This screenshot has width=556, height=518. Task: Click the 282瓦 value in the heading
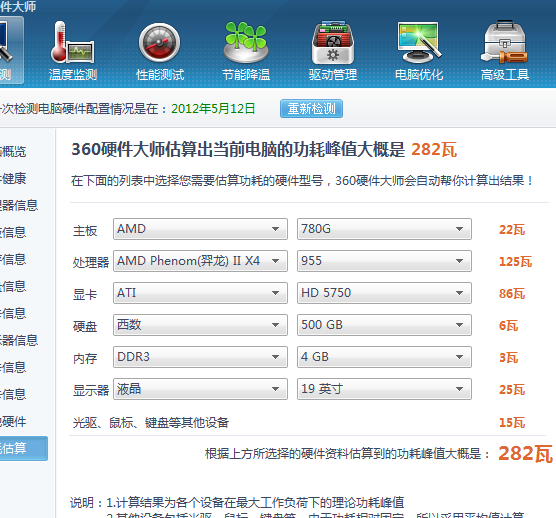tap(434, 149)
